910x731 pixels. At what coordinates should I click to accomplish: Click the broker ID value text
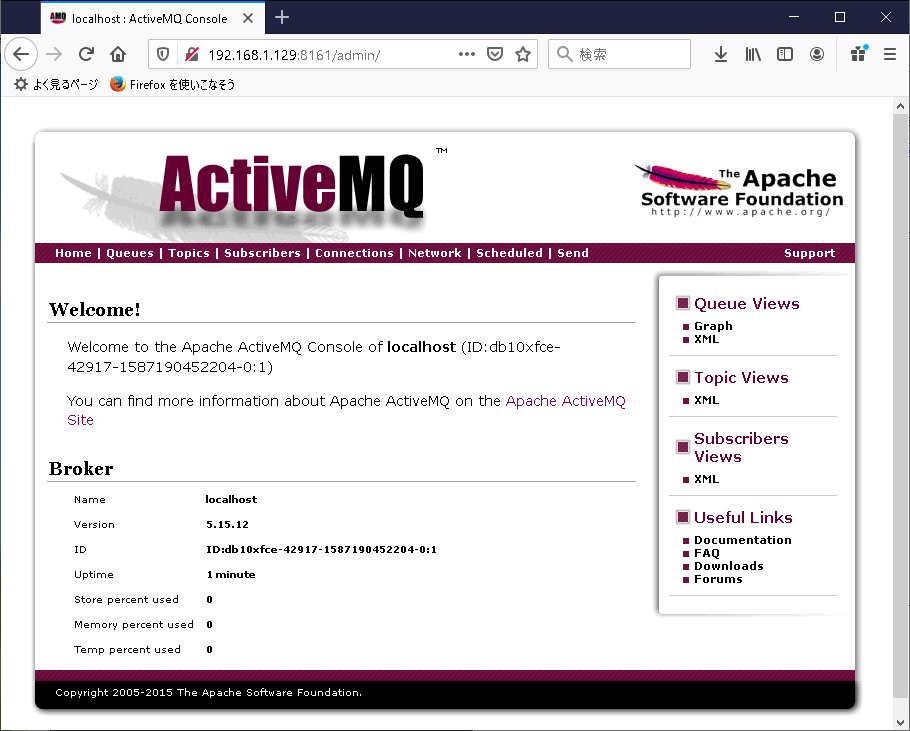pyautogui.click(x=322, y=549)
